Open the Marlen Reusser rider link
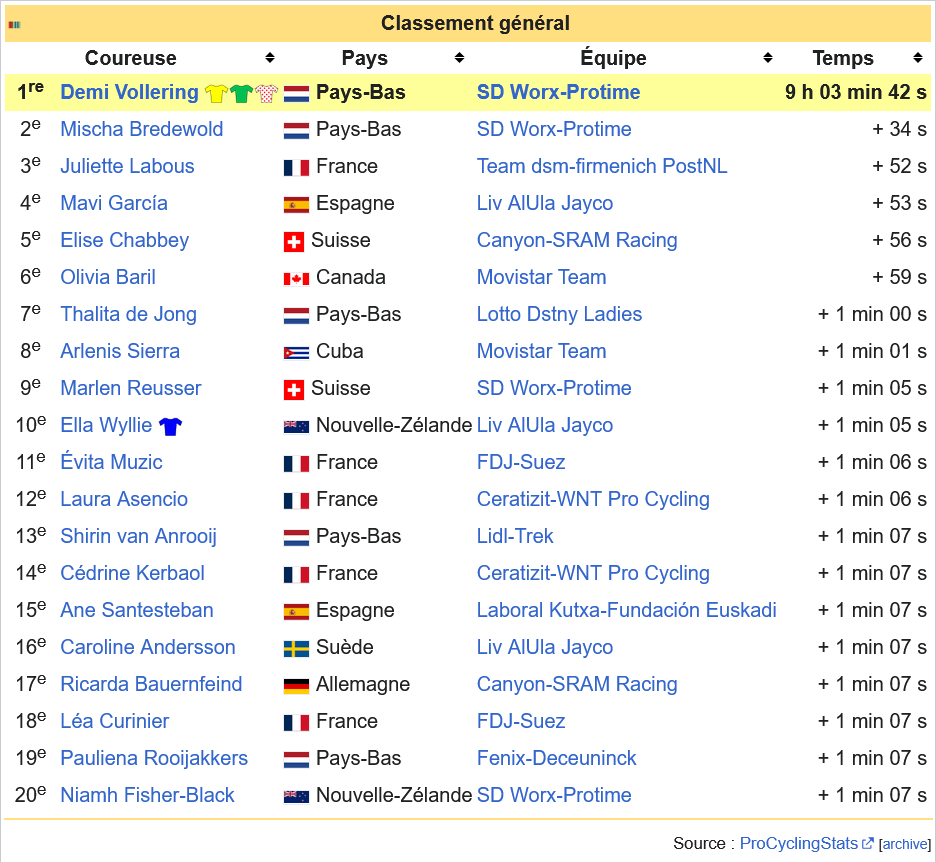 point(131,388)
